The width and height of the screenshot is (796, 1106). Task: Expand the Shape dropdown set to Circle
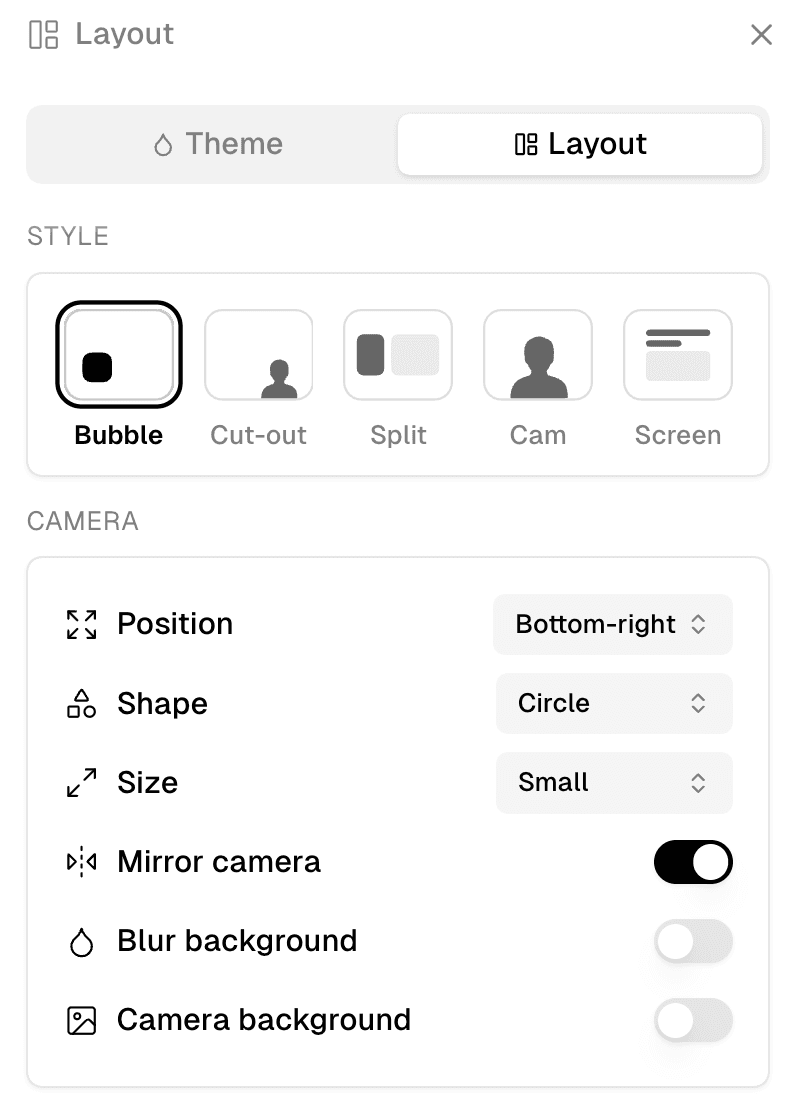pyautogui.click(x=614, y=703)
